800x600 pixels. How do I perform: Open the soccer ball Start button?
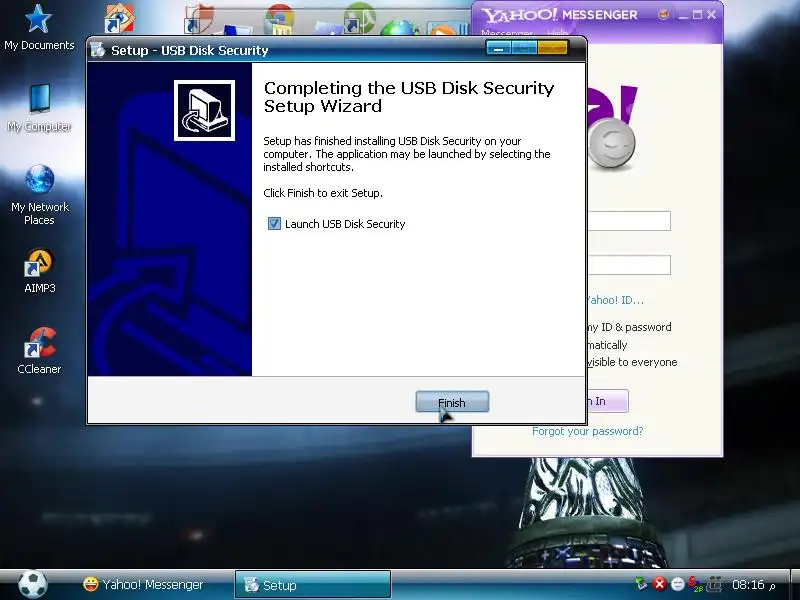coord(33,584)
